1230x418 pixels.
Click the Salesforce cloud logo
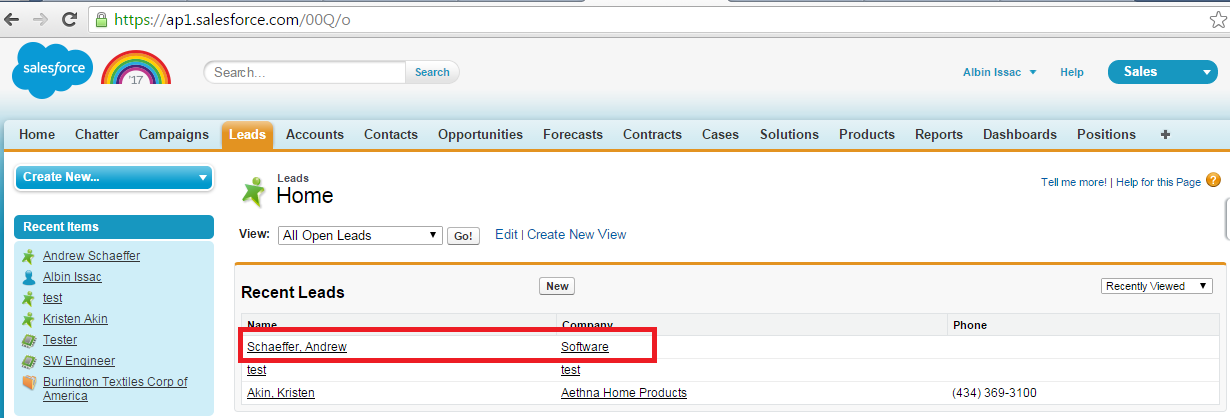pyautogui.click(x=52, y=70)
